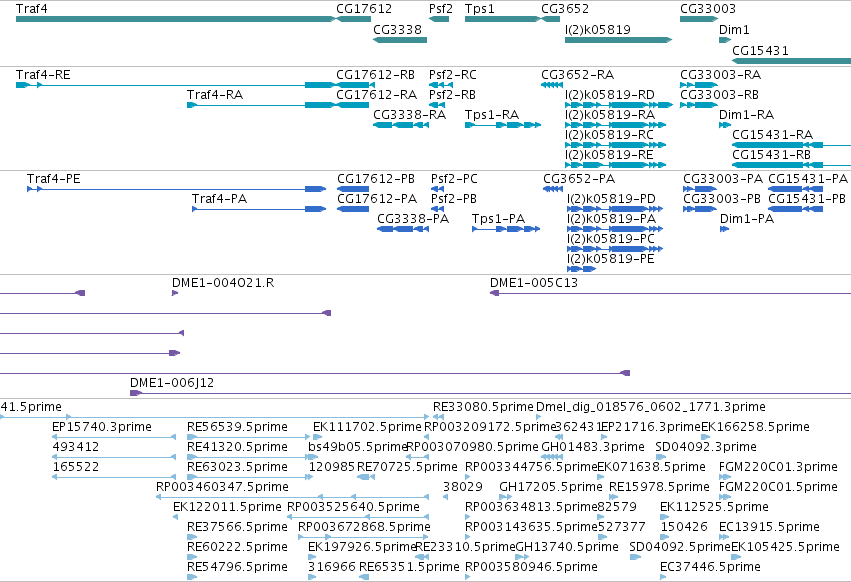The width and height of the screenshot is (851, 582).
Task: Select the EK111702.5prime EST label
Action: click(367, 427)
